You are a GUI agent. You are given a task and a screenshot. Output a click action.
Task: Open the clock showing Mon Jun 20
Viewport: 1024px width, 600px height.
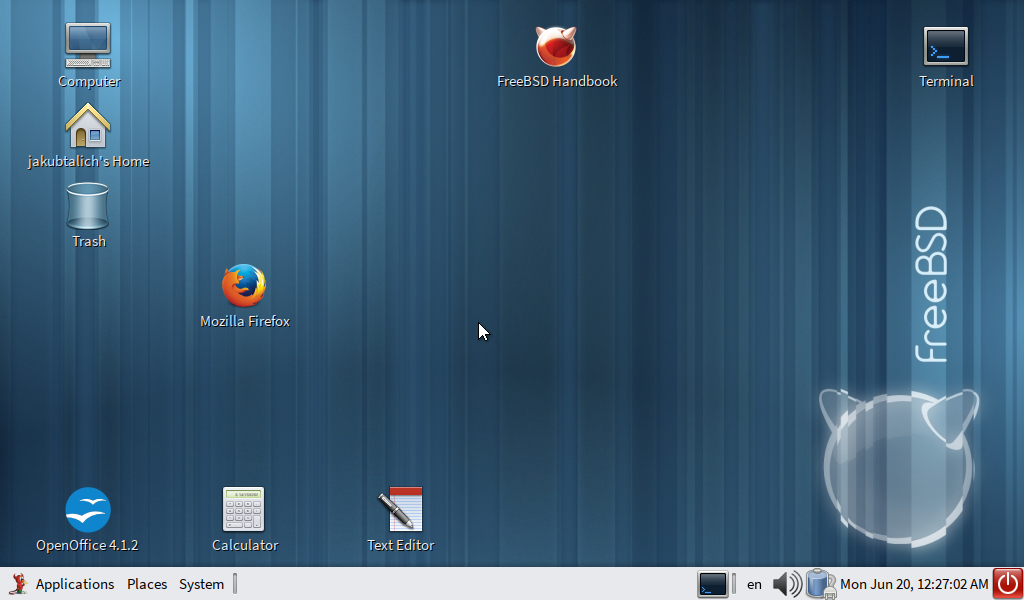click(914, 584)
